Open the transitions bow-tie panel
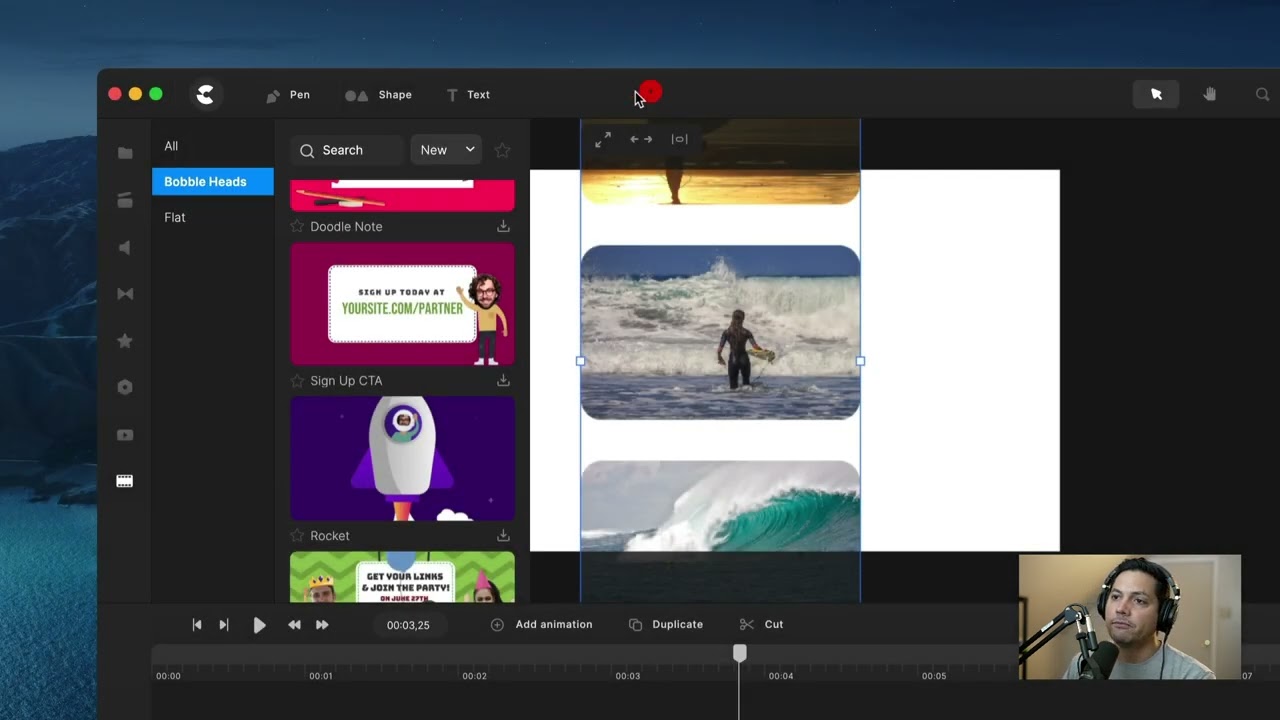Image resolution: width=1280 pixels, height=720 pixels. (x=125, y=294)
